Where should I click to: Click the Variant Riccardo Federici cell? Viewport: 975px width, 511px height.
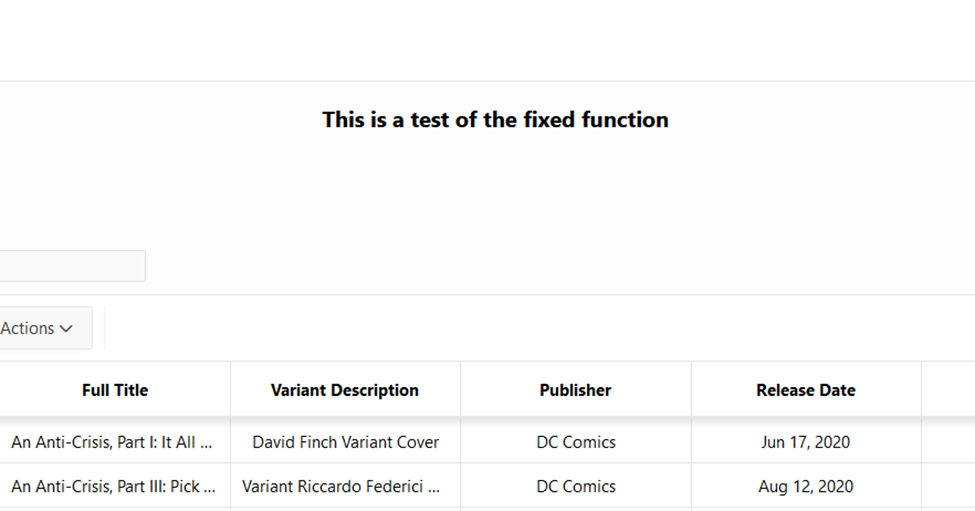[345, 486]
